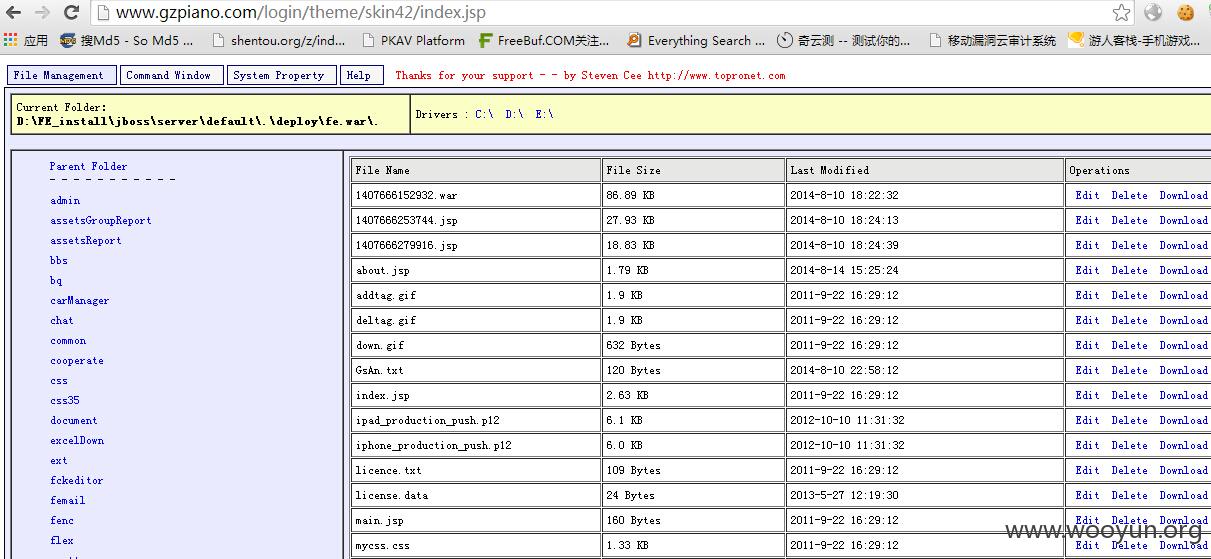Focus the address bar URL field
This screenshot has width=1211, height=559.
[600, 13]
